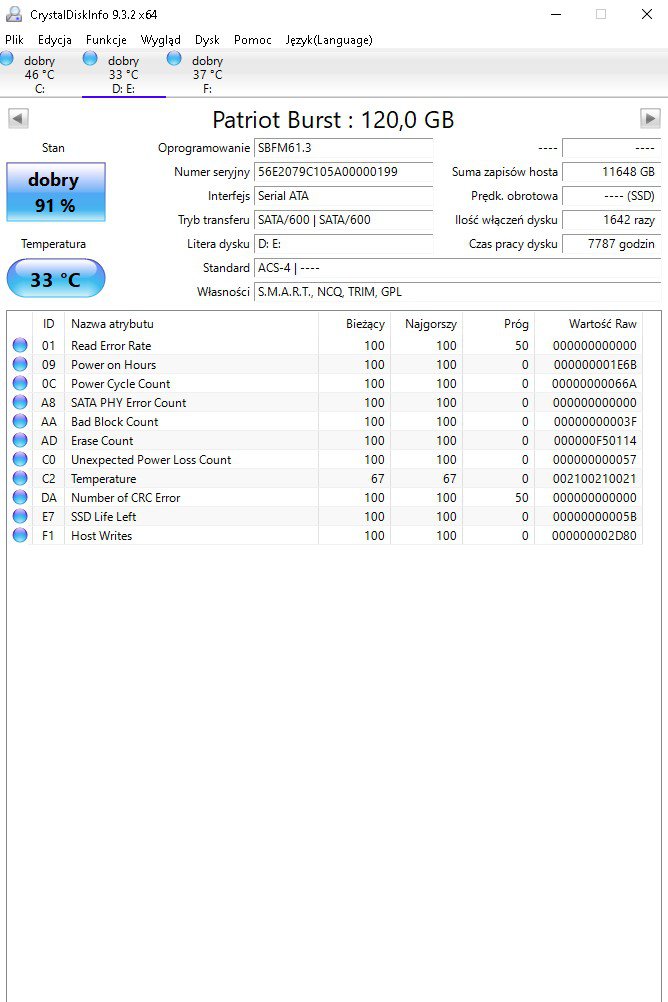Image resolution: width=668 pixels, height=1002 pixels.
Task: Click status orb for Temperature attribute
Action: [20, 478]
